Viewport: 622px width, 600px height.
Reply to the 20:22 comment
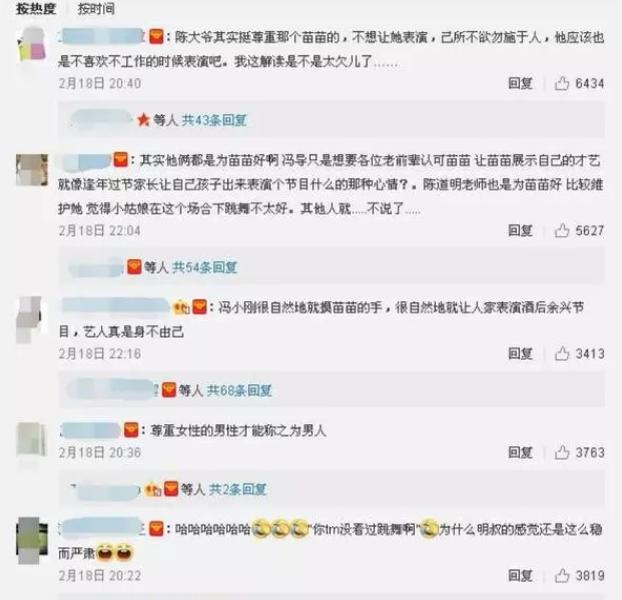pyautogui.click(x=520, y=576)
